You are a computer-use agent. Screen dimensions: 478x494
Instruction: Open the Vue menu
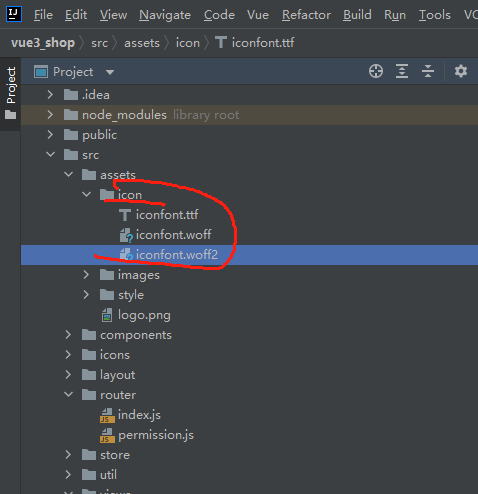point(258,15)
